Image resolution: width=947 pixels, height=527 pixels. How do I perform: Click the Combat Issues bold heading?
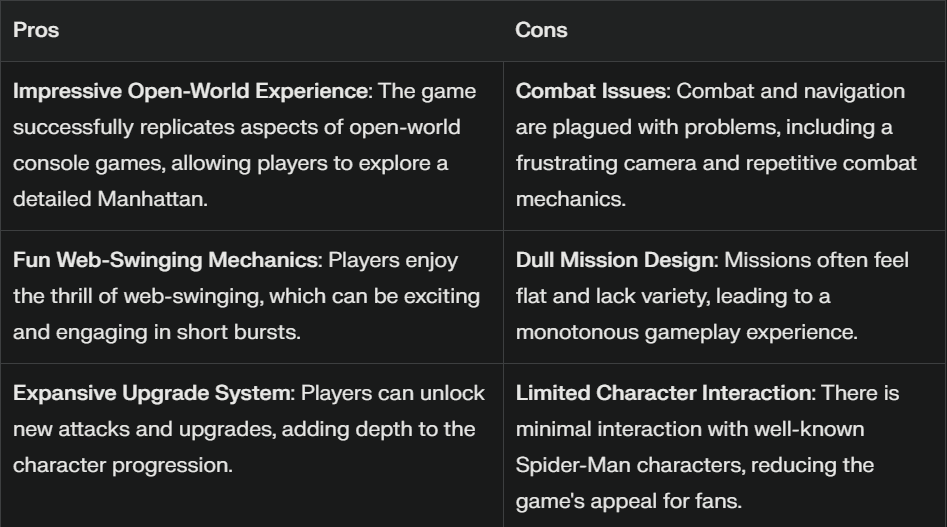pos(591,91)
